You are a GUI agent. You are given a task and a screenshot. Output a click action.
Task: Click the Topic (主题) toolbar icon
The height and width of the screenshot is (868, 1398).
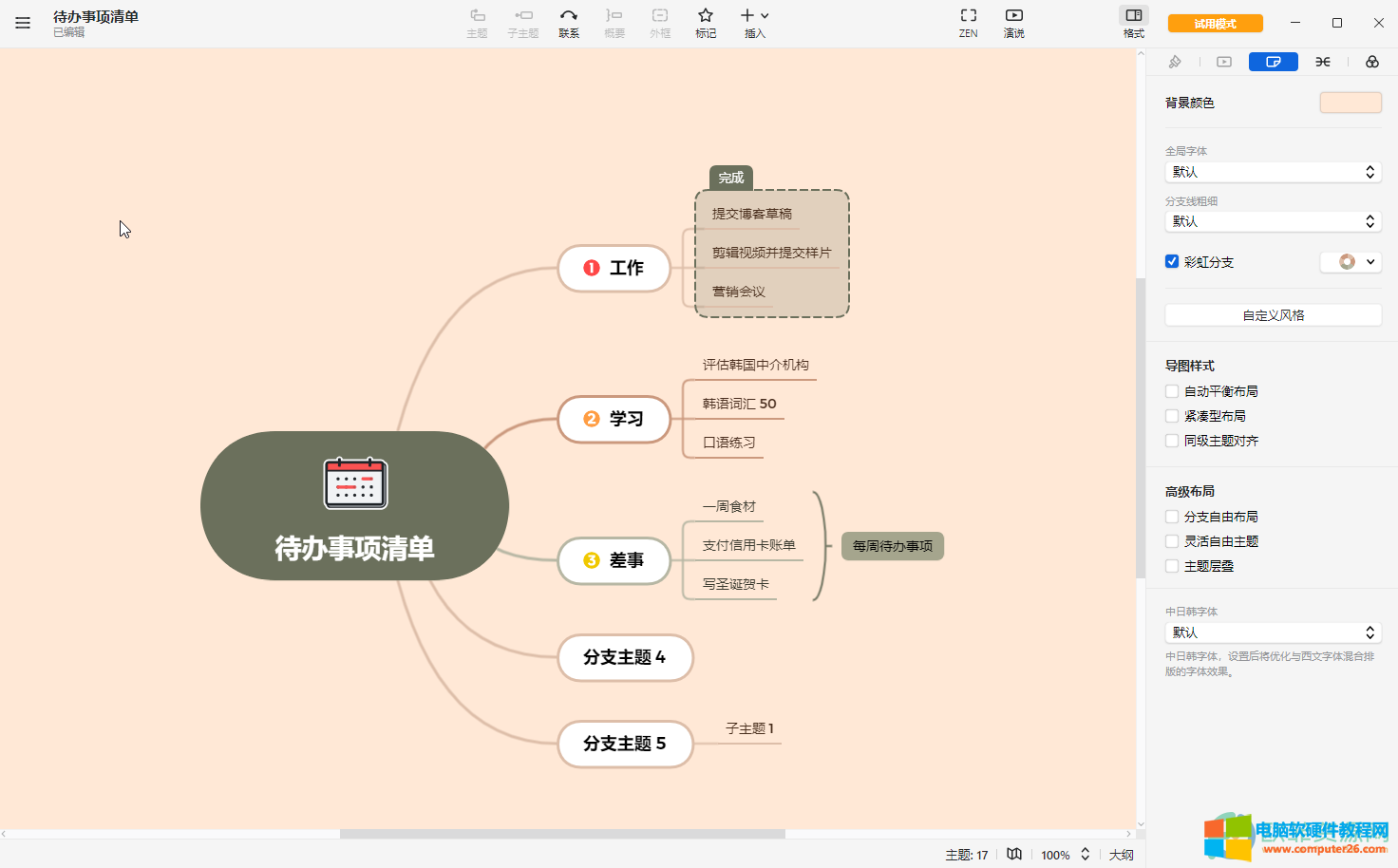click(x=477, y=23)
